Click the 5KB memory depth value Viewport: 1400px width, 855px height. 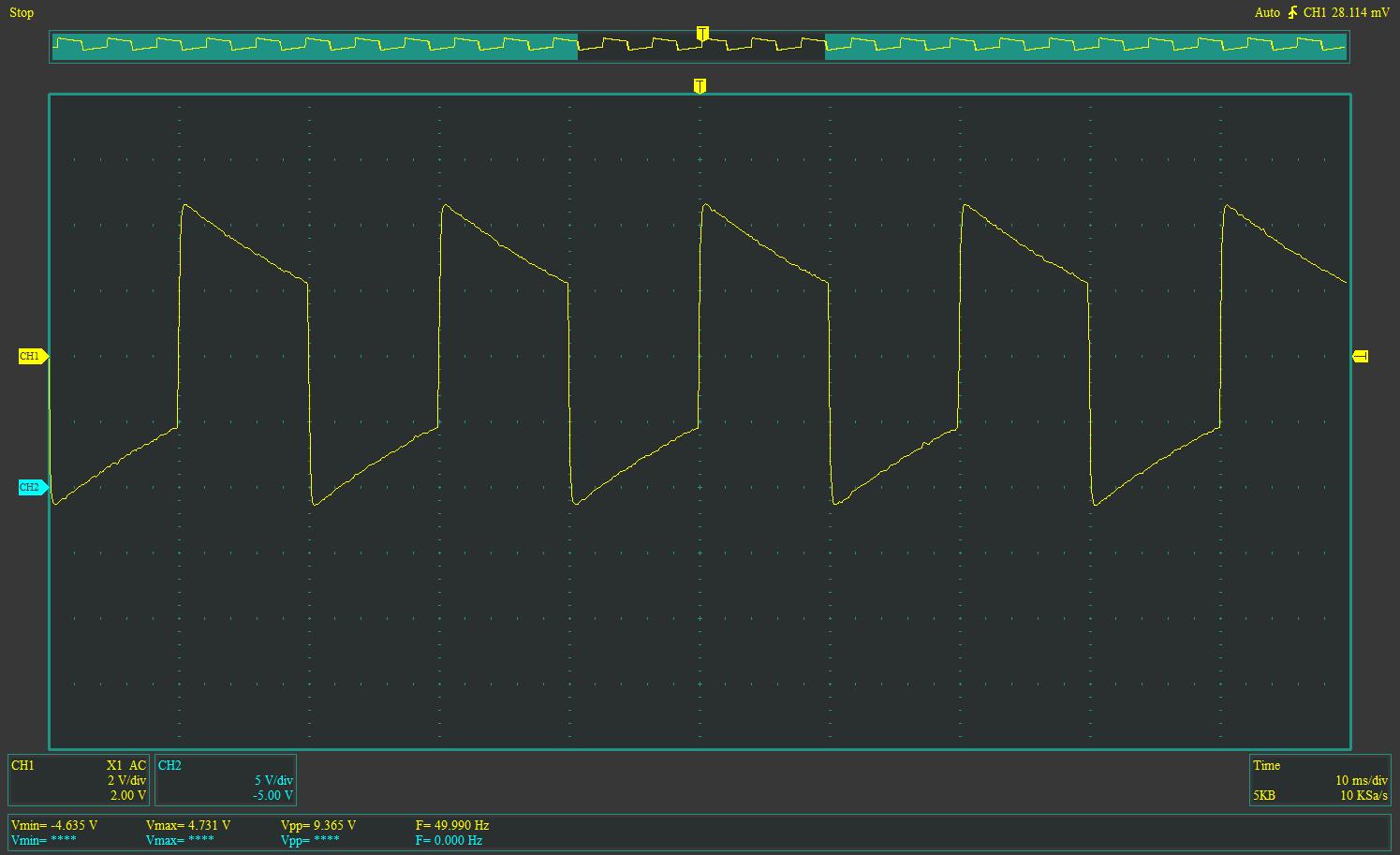point(1264,796)
